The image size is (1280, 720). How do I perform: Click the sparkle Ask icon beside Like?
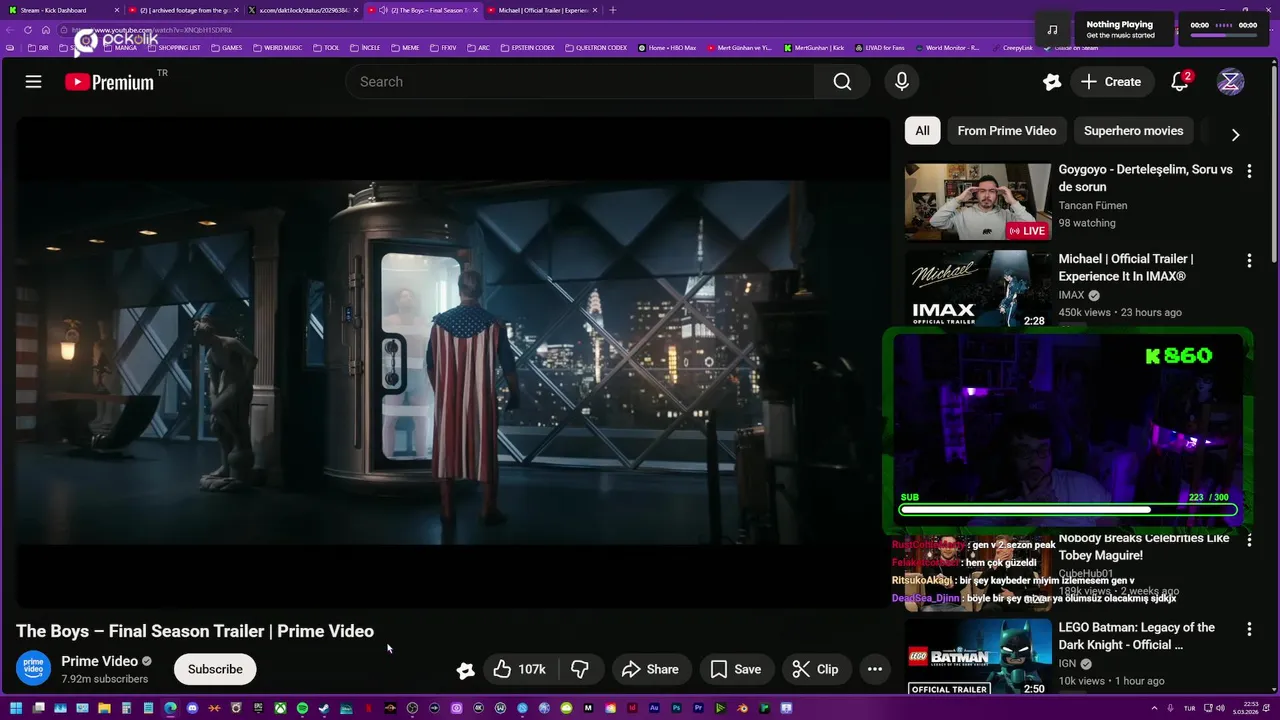click(x=465, y=670)
